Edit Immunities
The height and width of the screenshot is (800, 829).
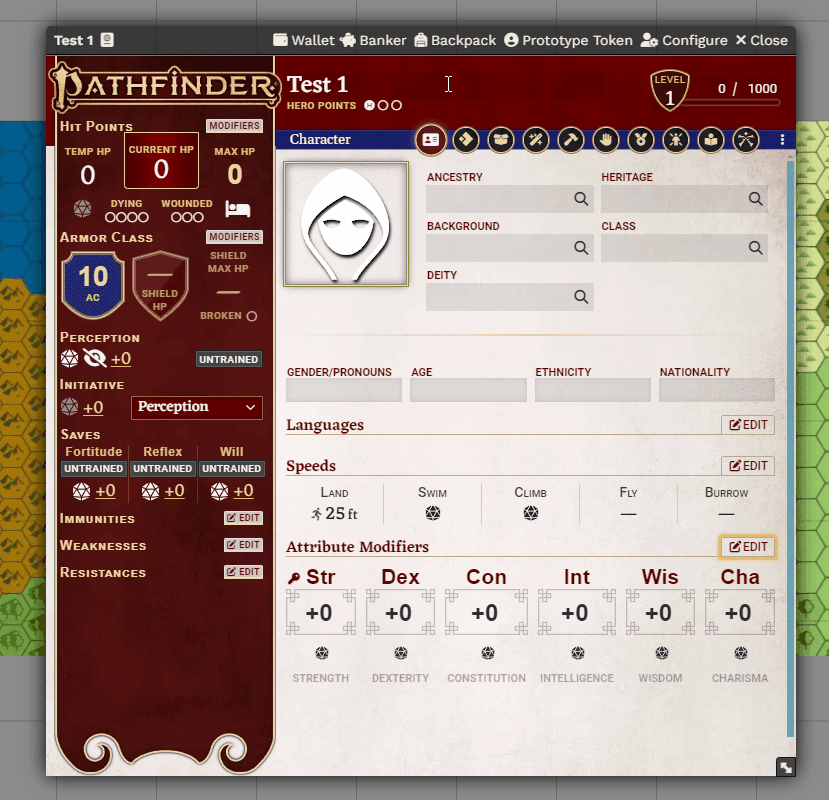[x=243, y=518]
